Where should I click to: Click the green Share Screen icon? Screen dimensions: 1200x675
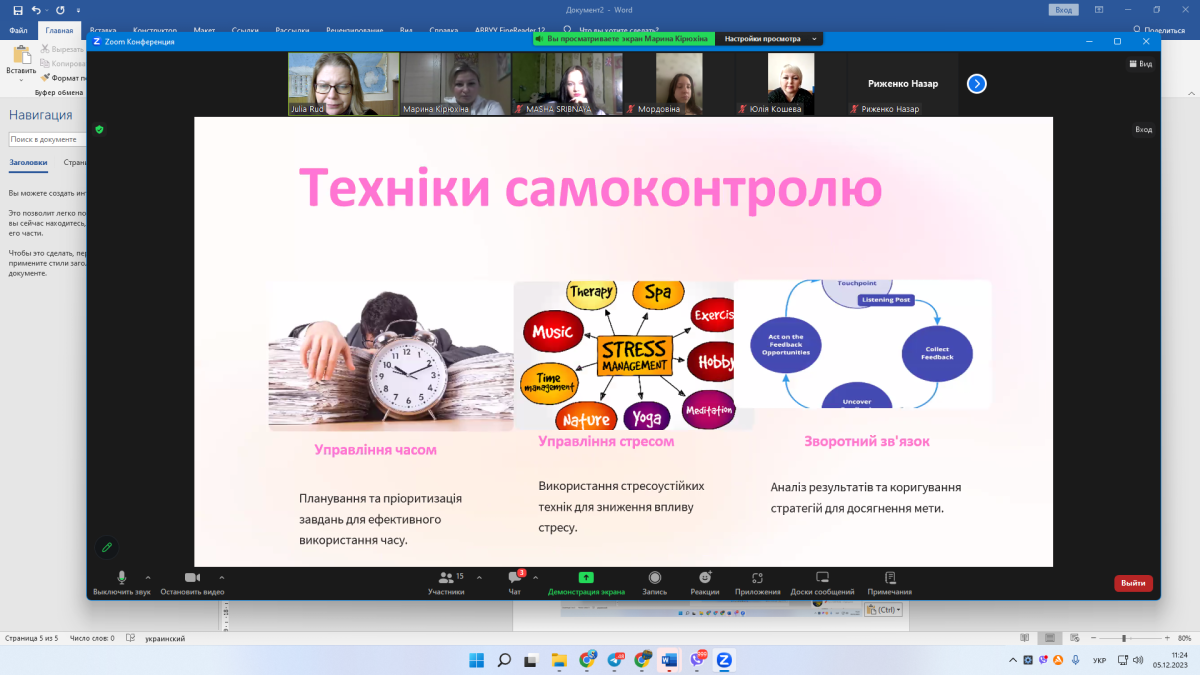[x=586, y=578]
